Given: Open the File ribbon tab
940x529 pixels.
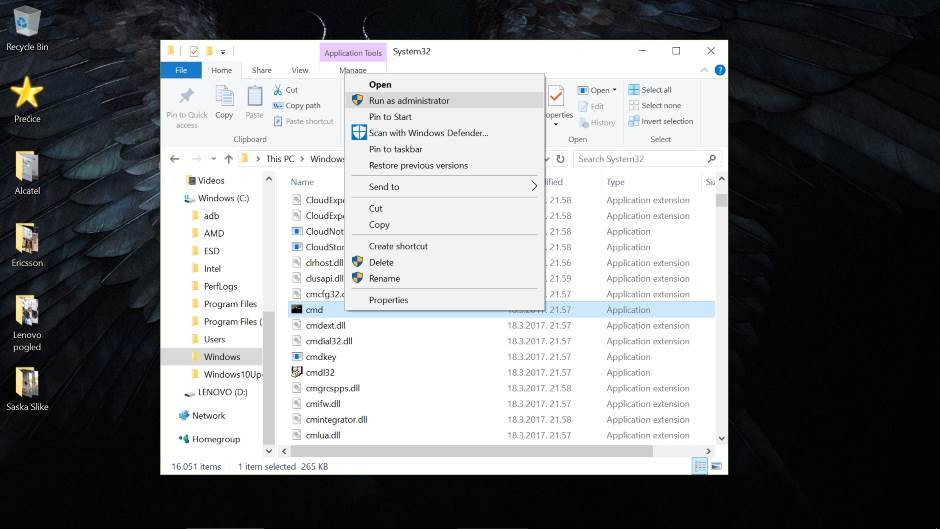Looking at the screenshot, I should pyautogui.click(x=181, y=70).
